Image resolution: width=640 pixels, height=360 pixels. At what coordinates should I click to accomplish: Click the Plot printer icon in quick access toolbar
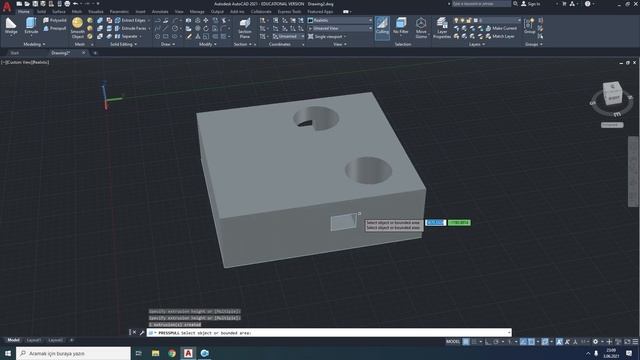coord(67,4)
